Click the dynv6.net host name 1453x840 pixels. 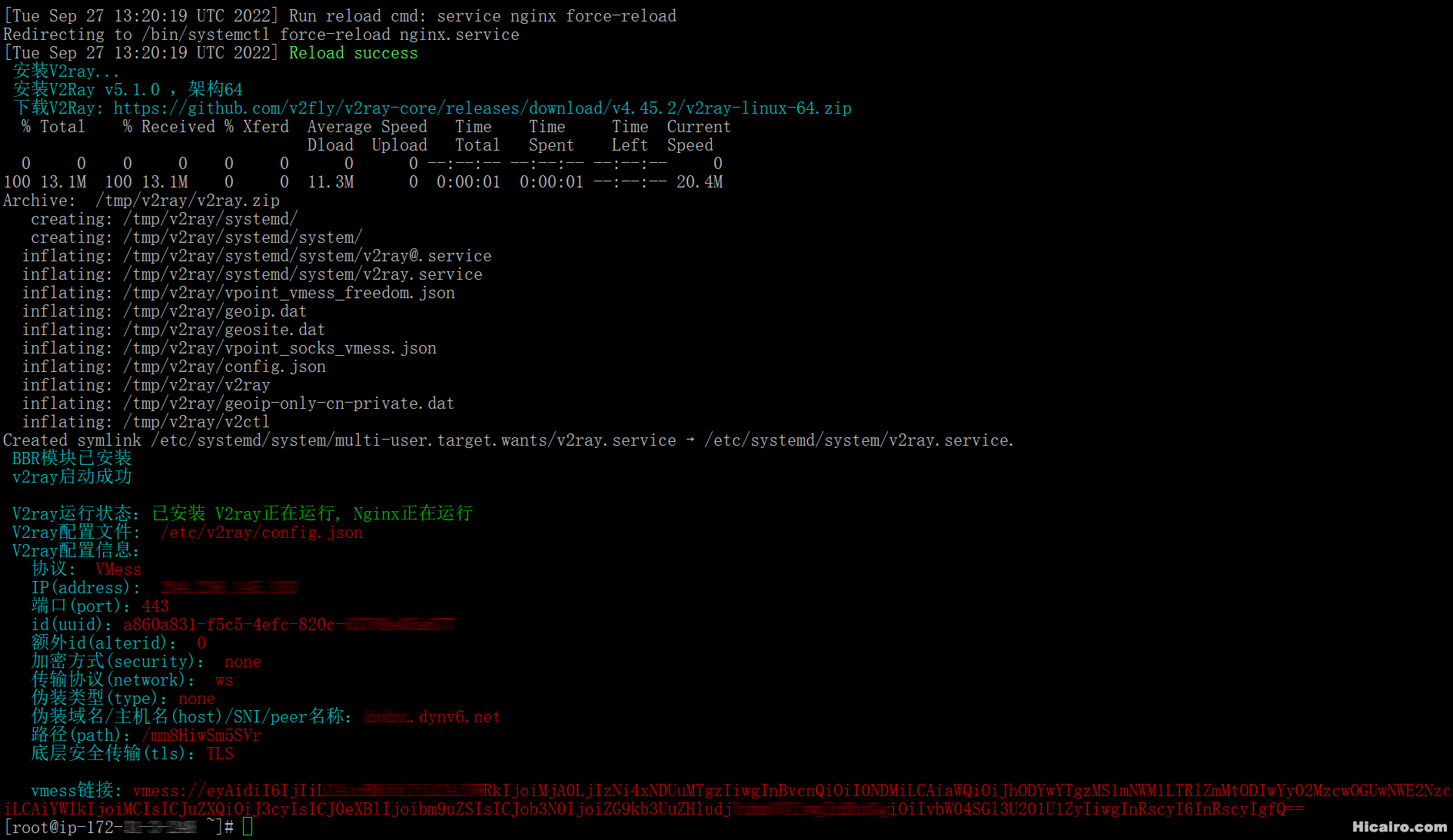pyautogui.click(x=459, y=717)
